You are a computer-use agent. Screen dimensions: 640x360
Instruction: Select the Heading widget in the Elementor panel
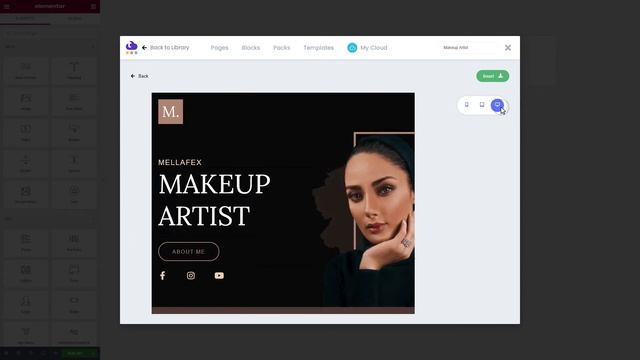[74, 71]
